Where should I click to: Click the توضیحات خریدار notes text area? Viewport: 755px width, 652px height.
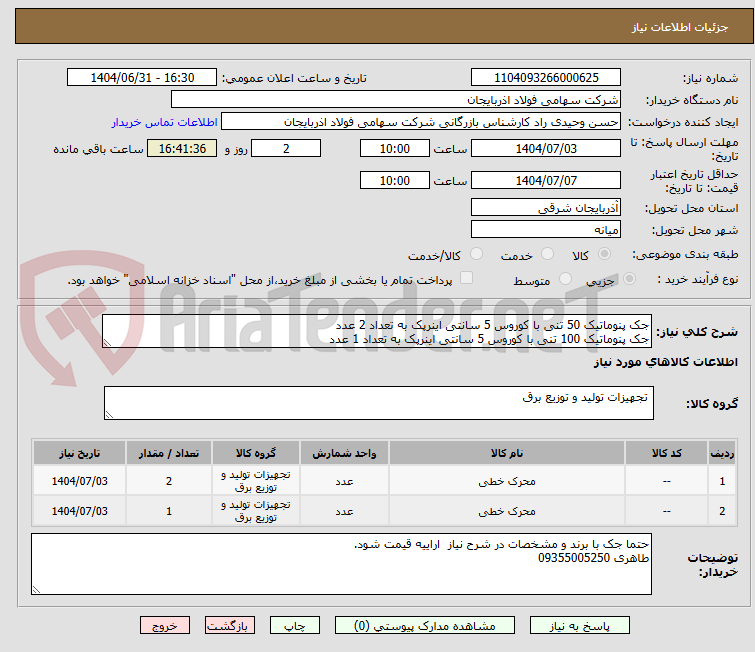click(342, 564)
